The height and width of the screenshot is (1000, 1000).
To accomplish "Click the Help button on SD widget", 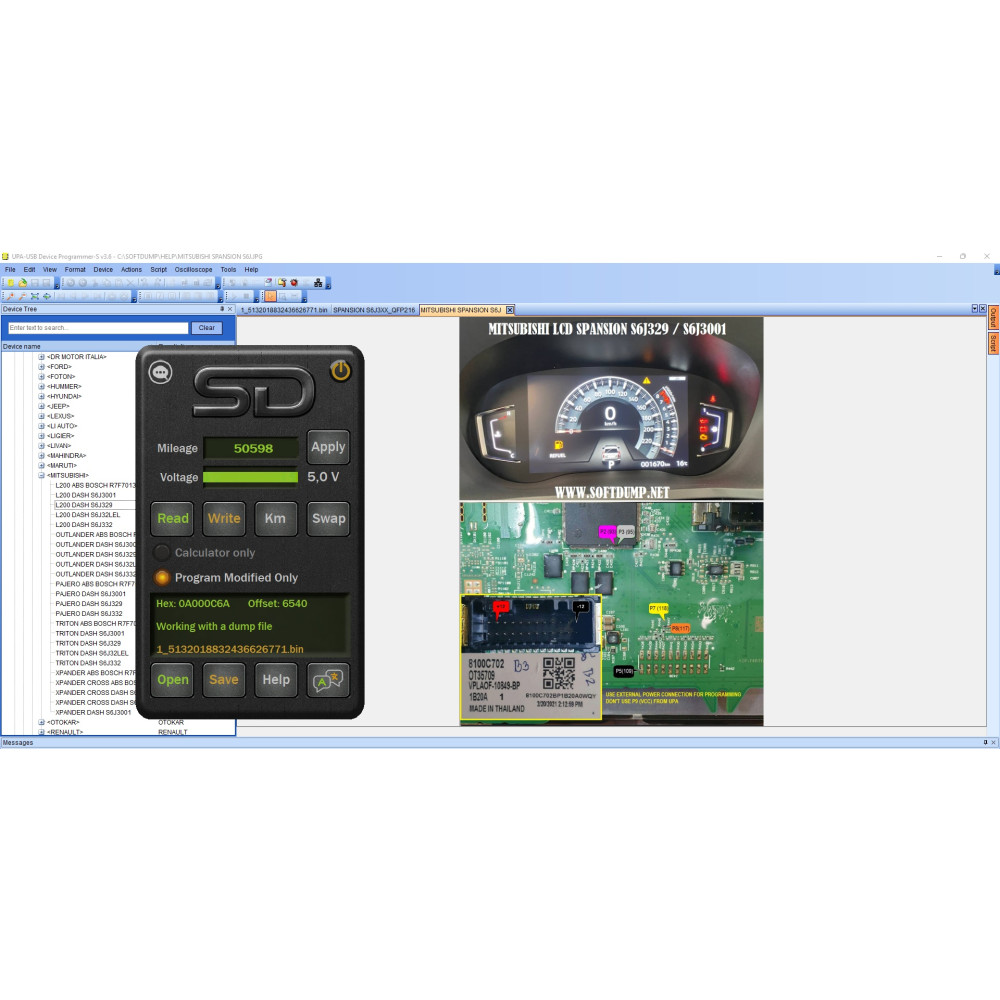I will 276,680.
